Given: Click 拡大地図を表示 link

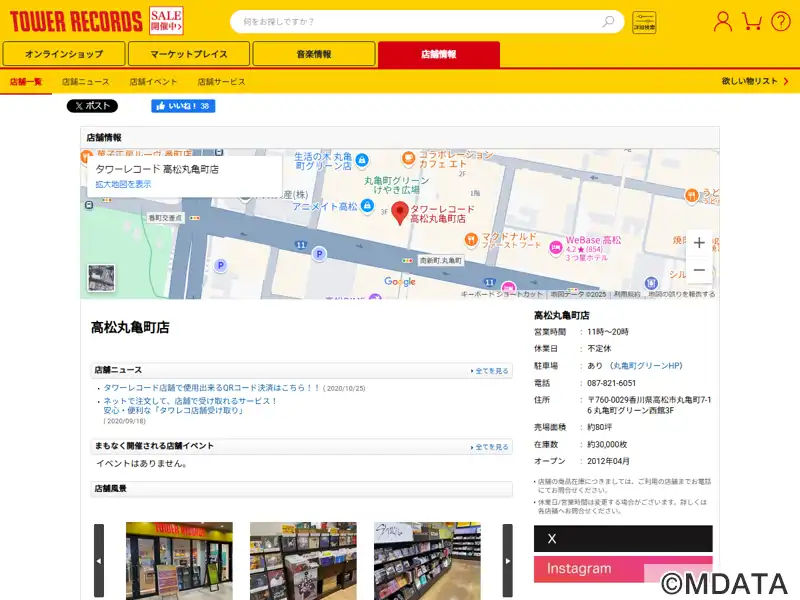Looking at the screenshot, I should click(123, 184).
